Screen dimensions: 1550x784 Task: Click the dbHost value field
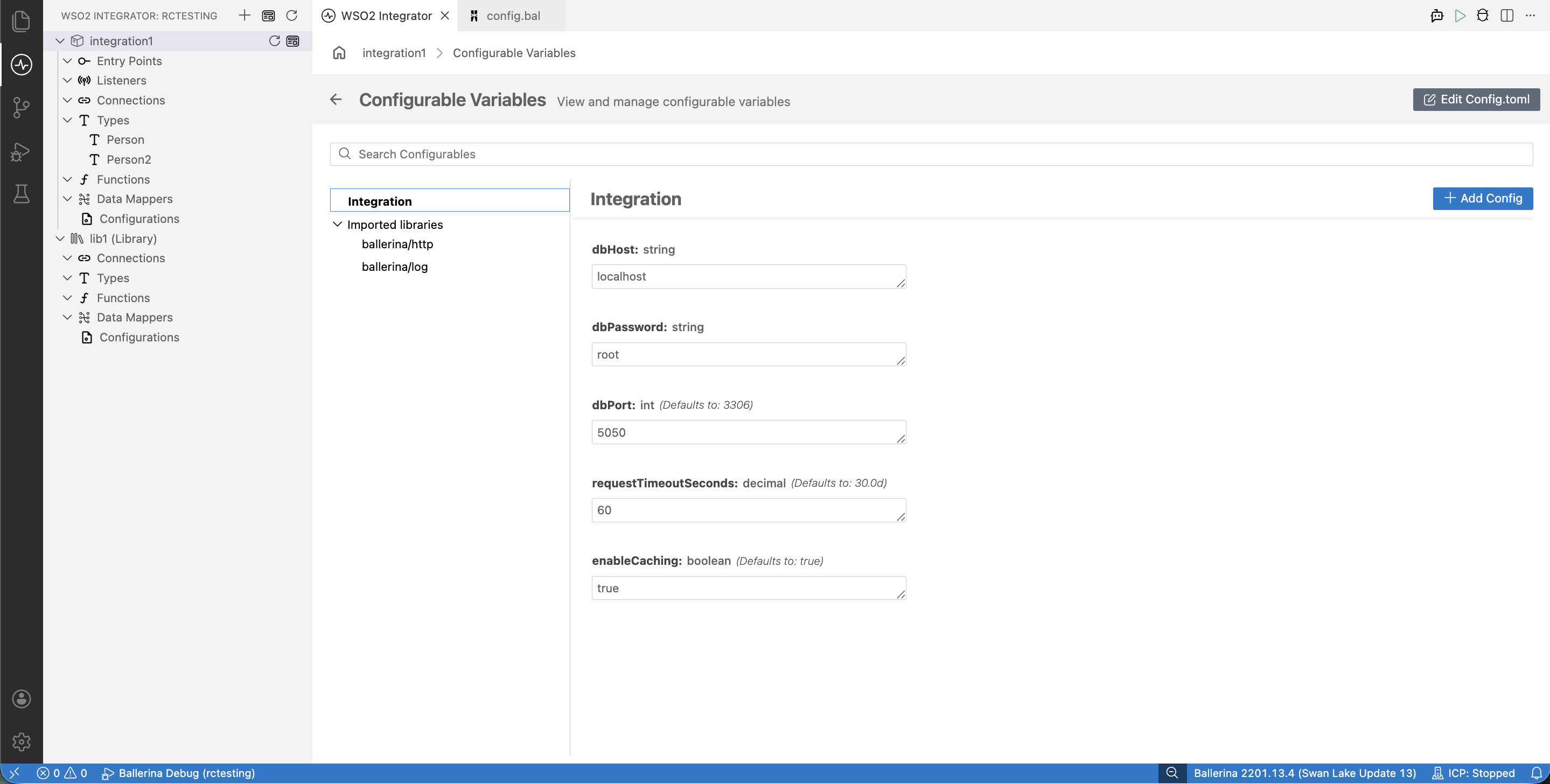[749, 277]
